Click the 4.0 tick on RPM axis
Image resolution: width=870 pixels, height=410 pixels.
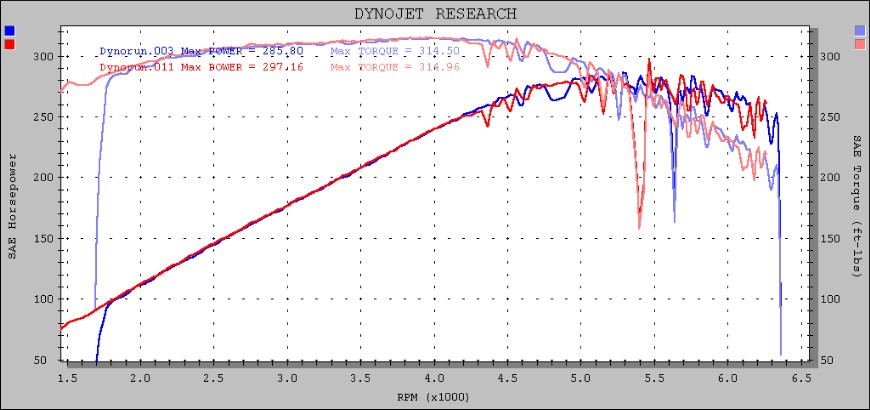tap(434, 379)
